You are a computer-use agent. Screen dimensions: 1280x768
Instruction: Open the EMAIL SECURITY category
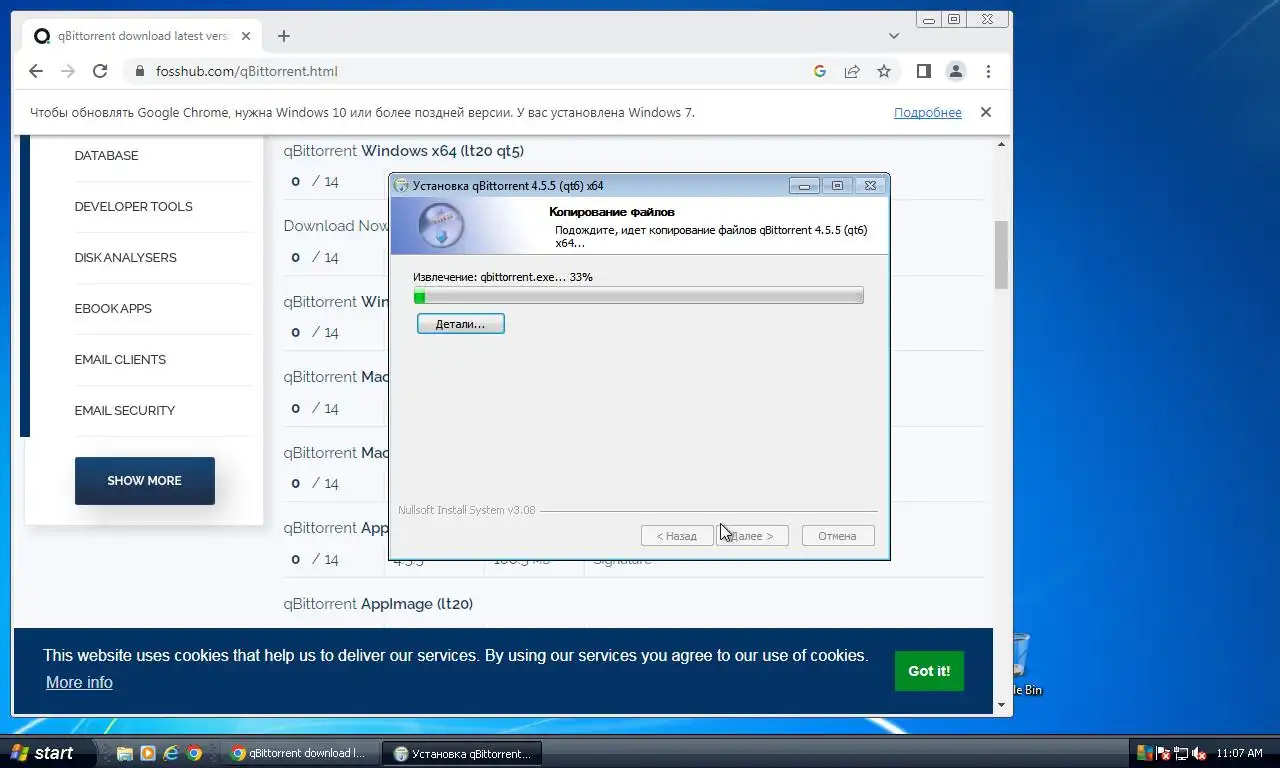(125, 411)
